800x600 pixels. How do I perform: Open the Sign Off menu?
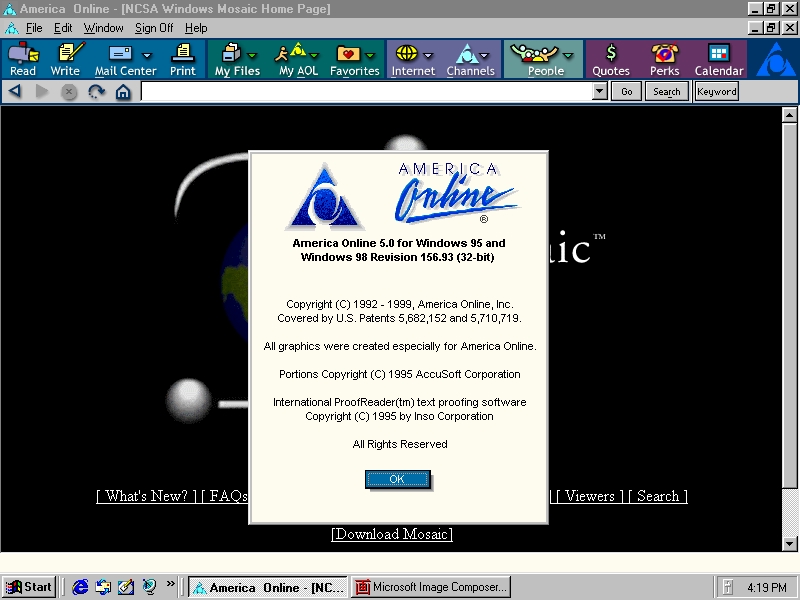pos(153,28)
